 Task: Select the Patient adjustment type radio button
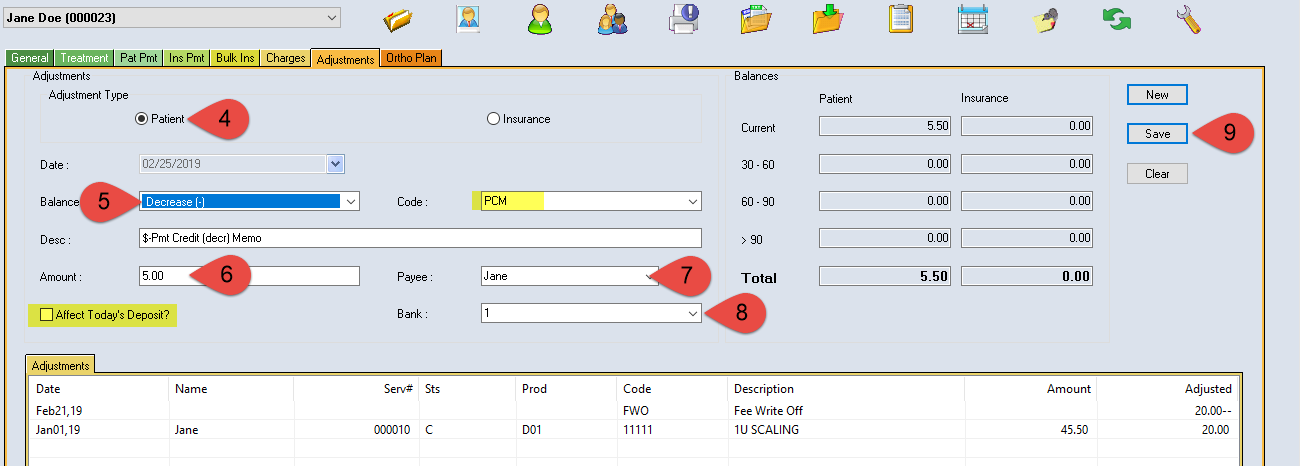pos(142,119)
